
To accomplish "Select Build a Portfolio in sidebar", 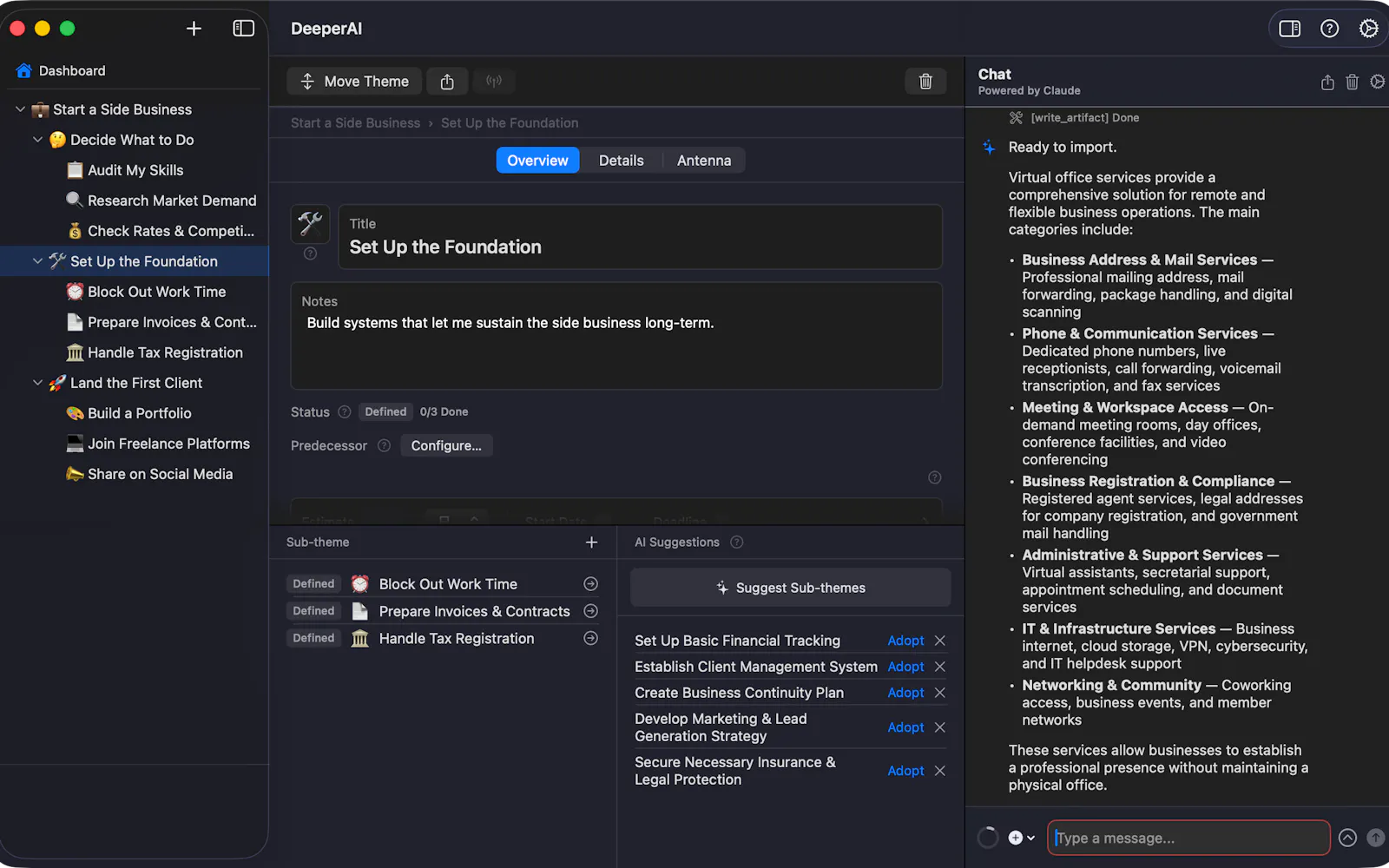I will click(x=129, y=413).
